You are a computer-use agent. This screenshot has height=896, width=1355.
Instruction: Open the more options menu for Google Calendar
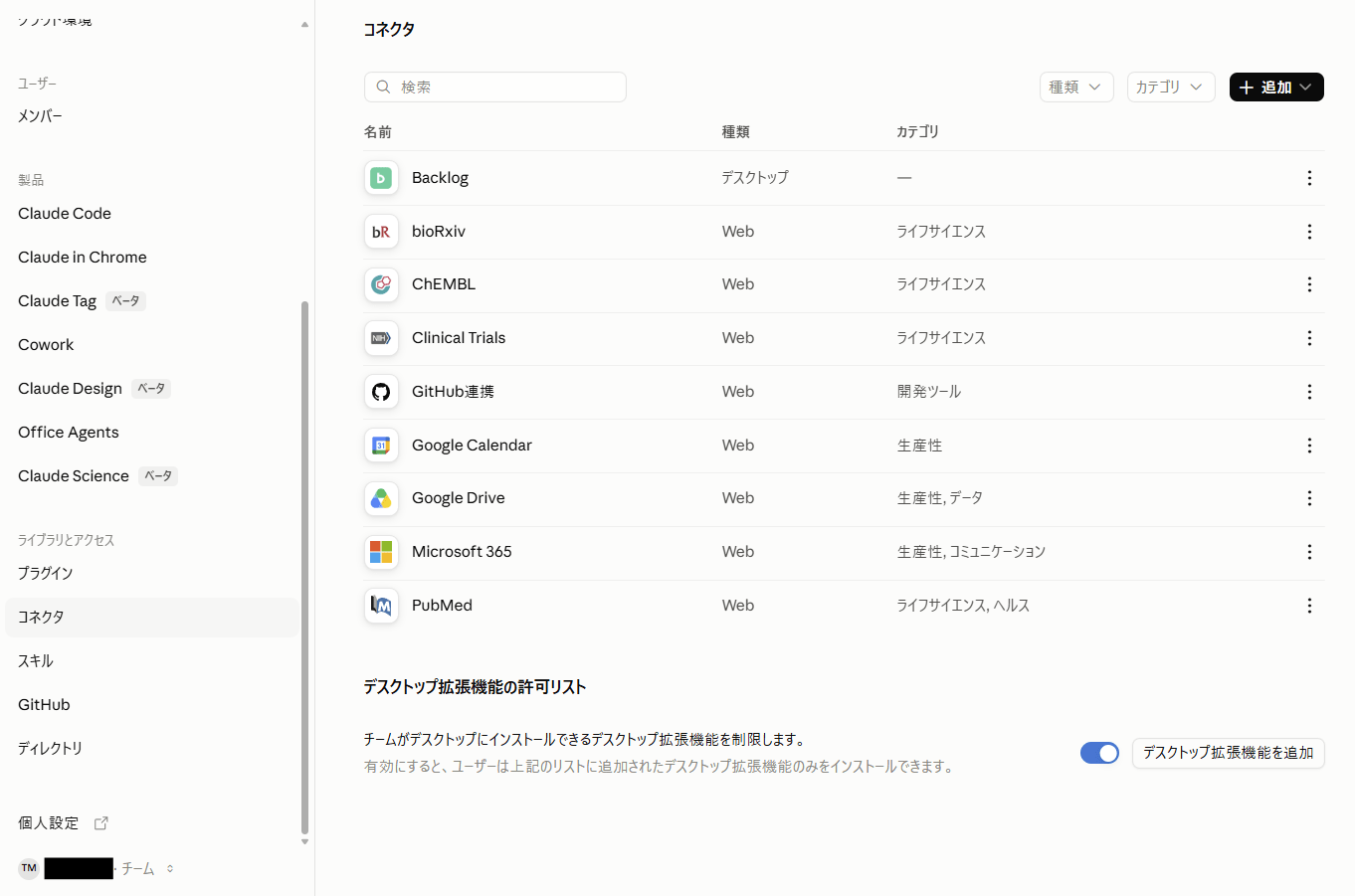(1309, 446)
